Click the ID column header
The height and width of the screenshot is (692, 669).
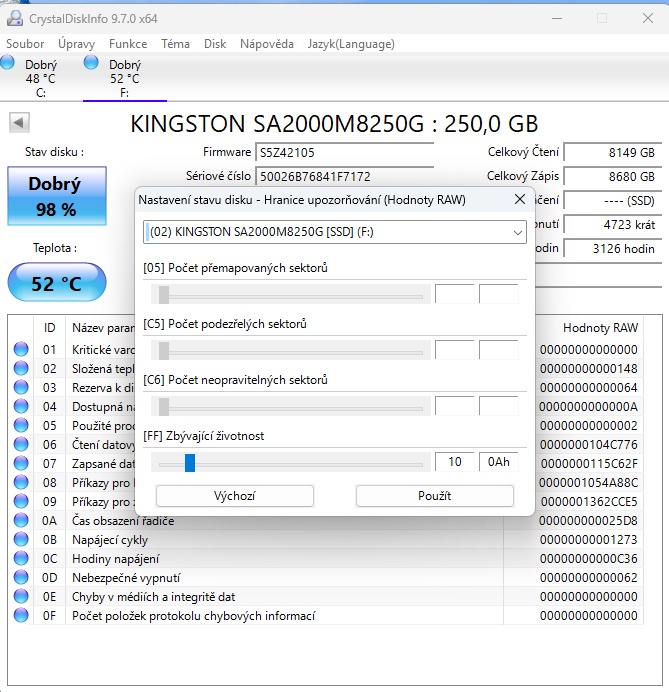click(x=49, y=327)
